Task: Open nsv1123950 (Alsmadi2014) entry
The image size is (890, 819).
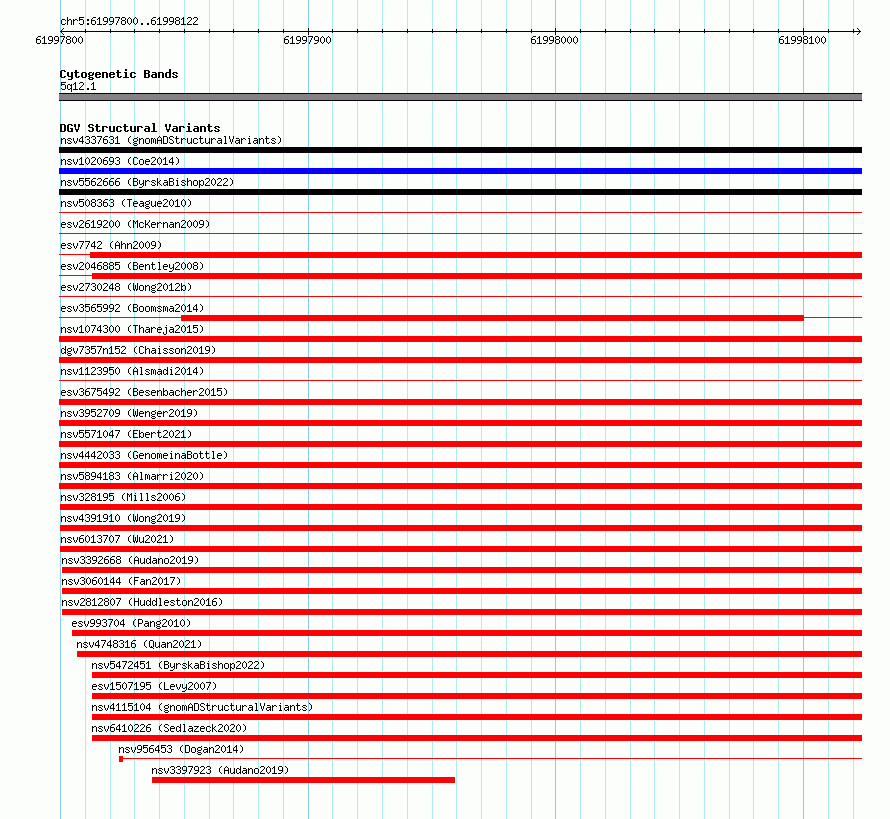Action: (x=132, y=371)
